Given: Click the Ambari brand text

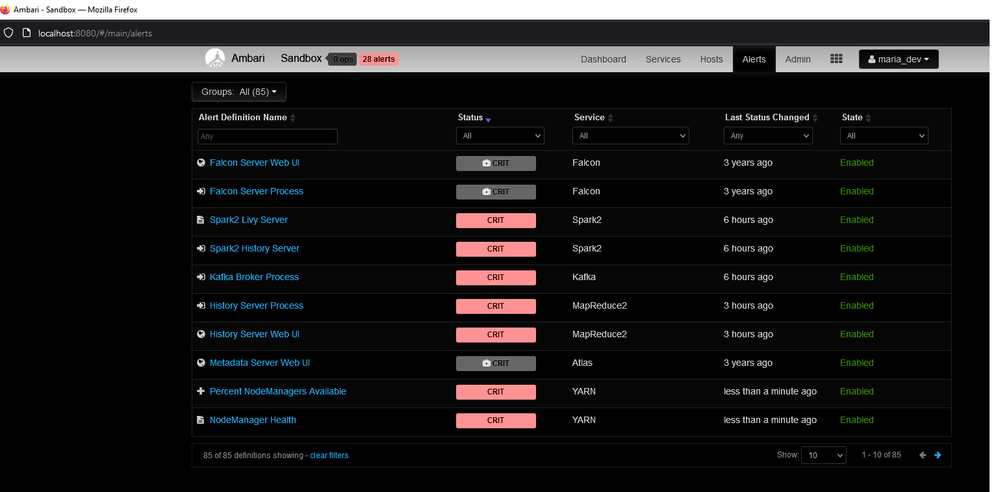Looking at the screenshot, I should 248,59.
